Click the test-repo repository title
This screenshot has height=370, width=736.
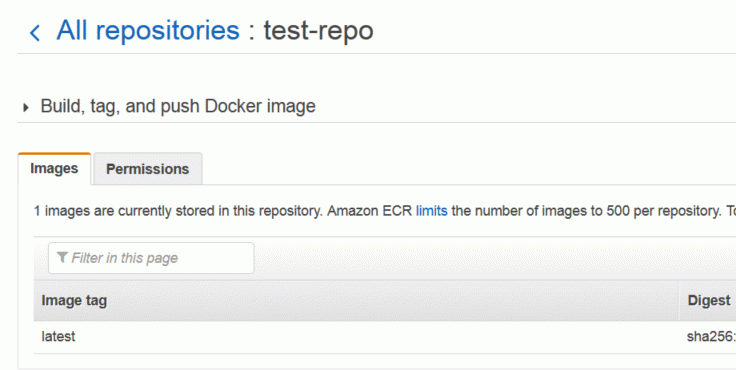[318, 31]
